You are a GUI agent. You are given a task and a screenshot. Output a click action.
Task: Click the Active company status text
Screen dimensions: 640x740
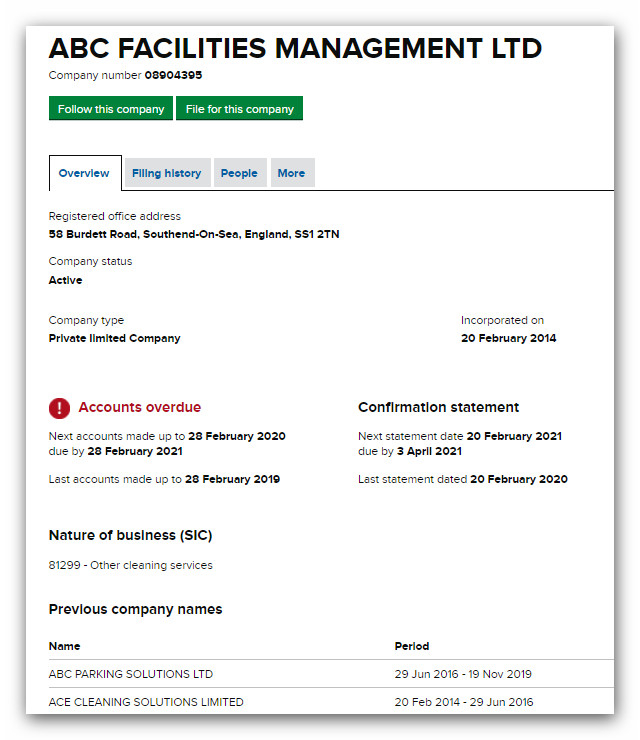[x=66, y=281]
